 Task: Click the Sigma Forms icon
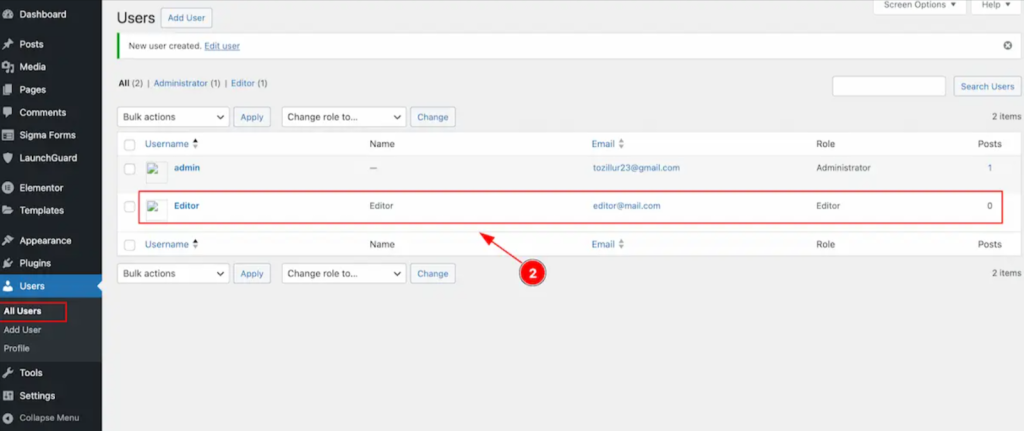point(8,135)
